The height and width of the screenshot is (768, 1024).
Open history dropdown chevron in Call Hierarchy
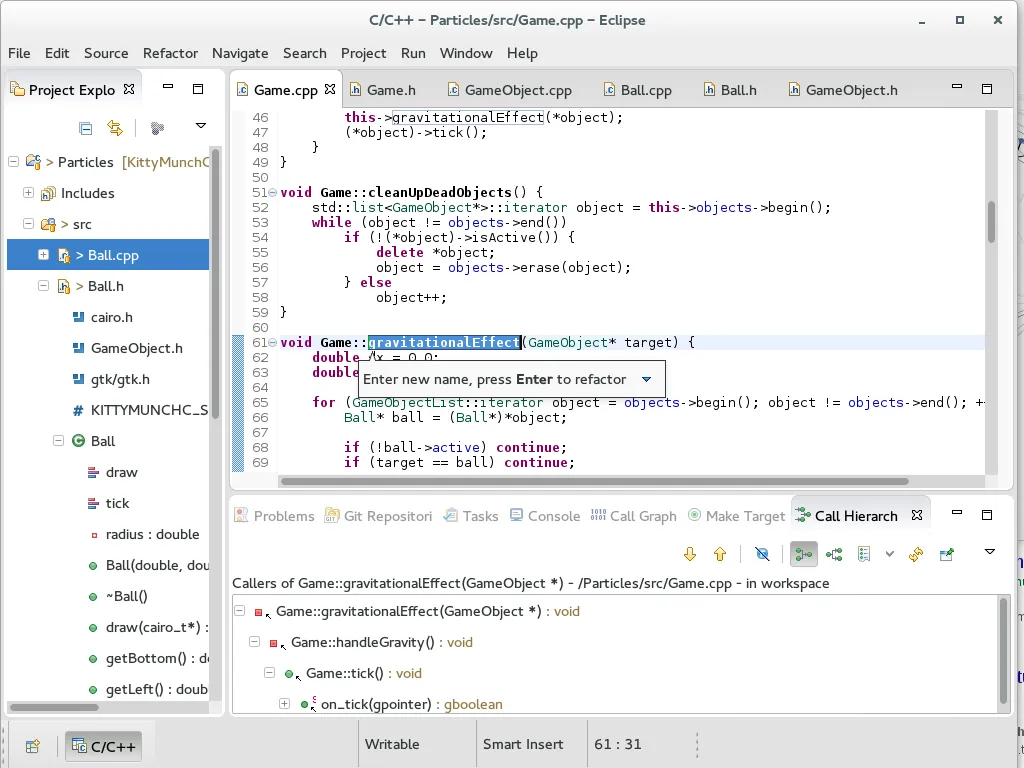[889, 554]
